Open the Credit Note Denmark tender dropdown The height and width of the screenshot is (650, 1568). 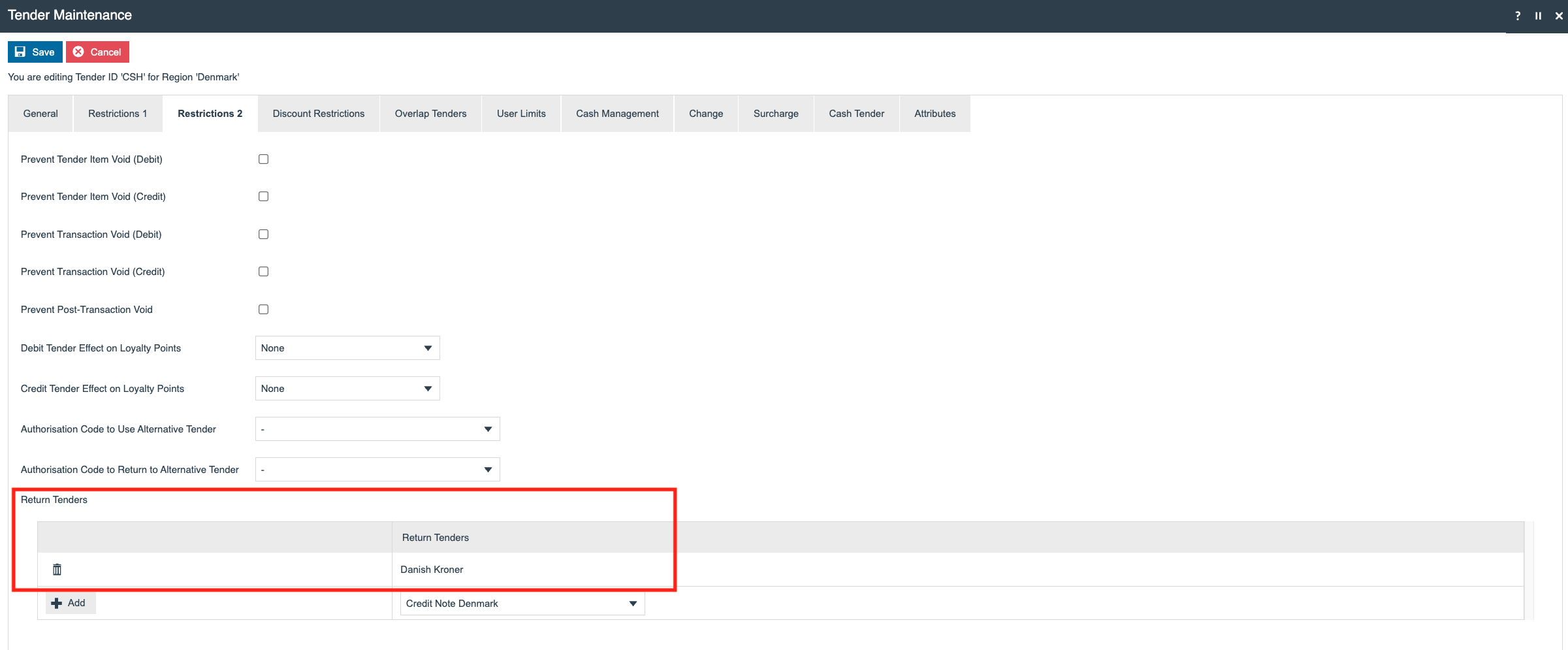[x=522, y=604]
